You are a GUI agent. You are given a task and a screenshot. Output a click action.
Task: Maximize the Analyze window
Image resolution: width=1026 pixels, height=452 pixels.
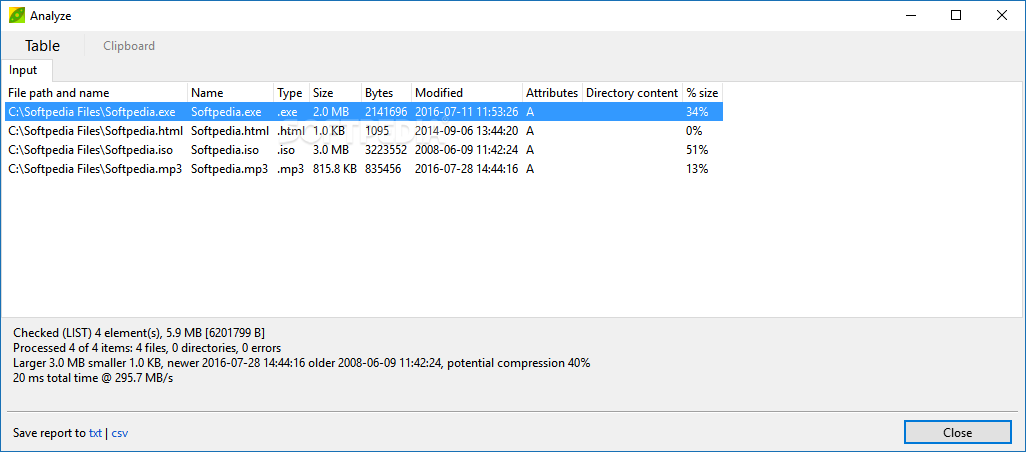pyautogui.click(x=956, y=15)
